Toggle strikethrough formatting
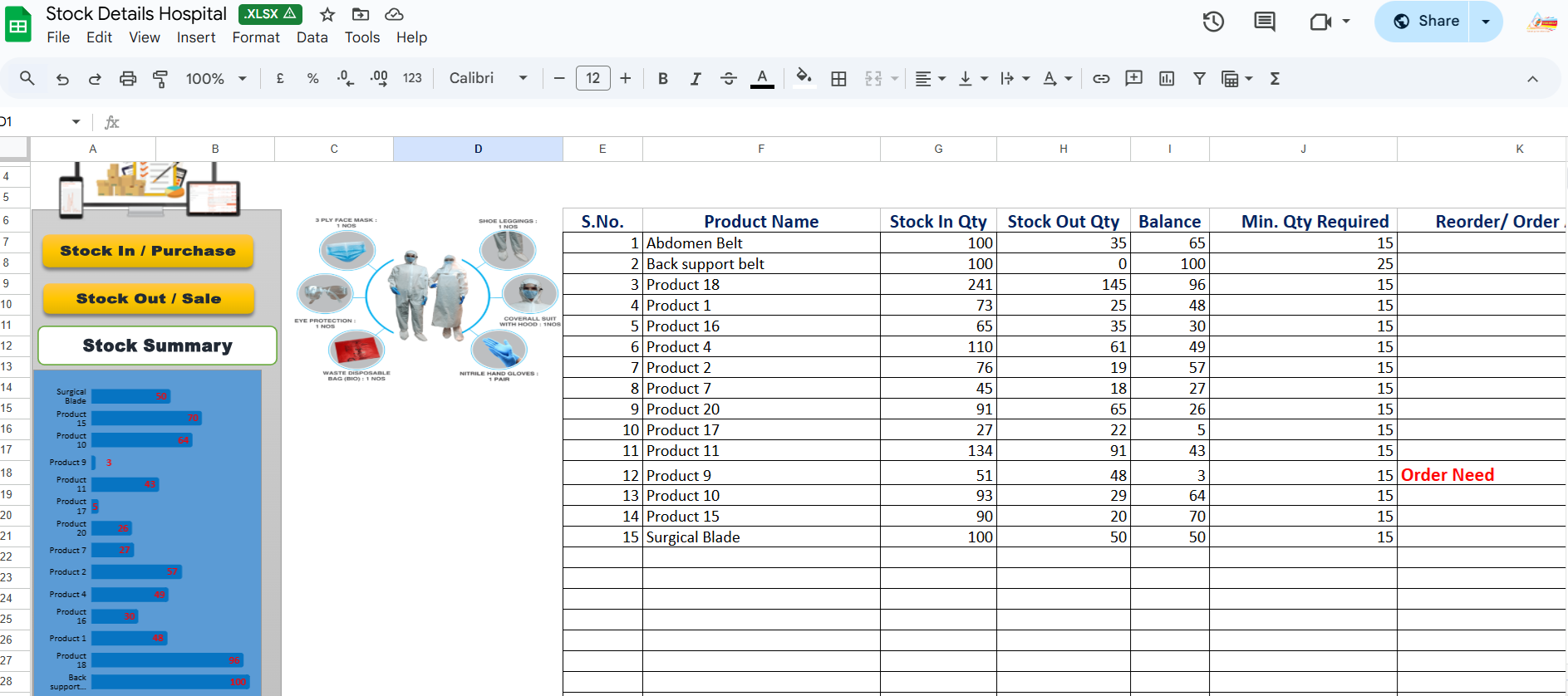Viewport: 1568px width, 696px height. point(729,78)
